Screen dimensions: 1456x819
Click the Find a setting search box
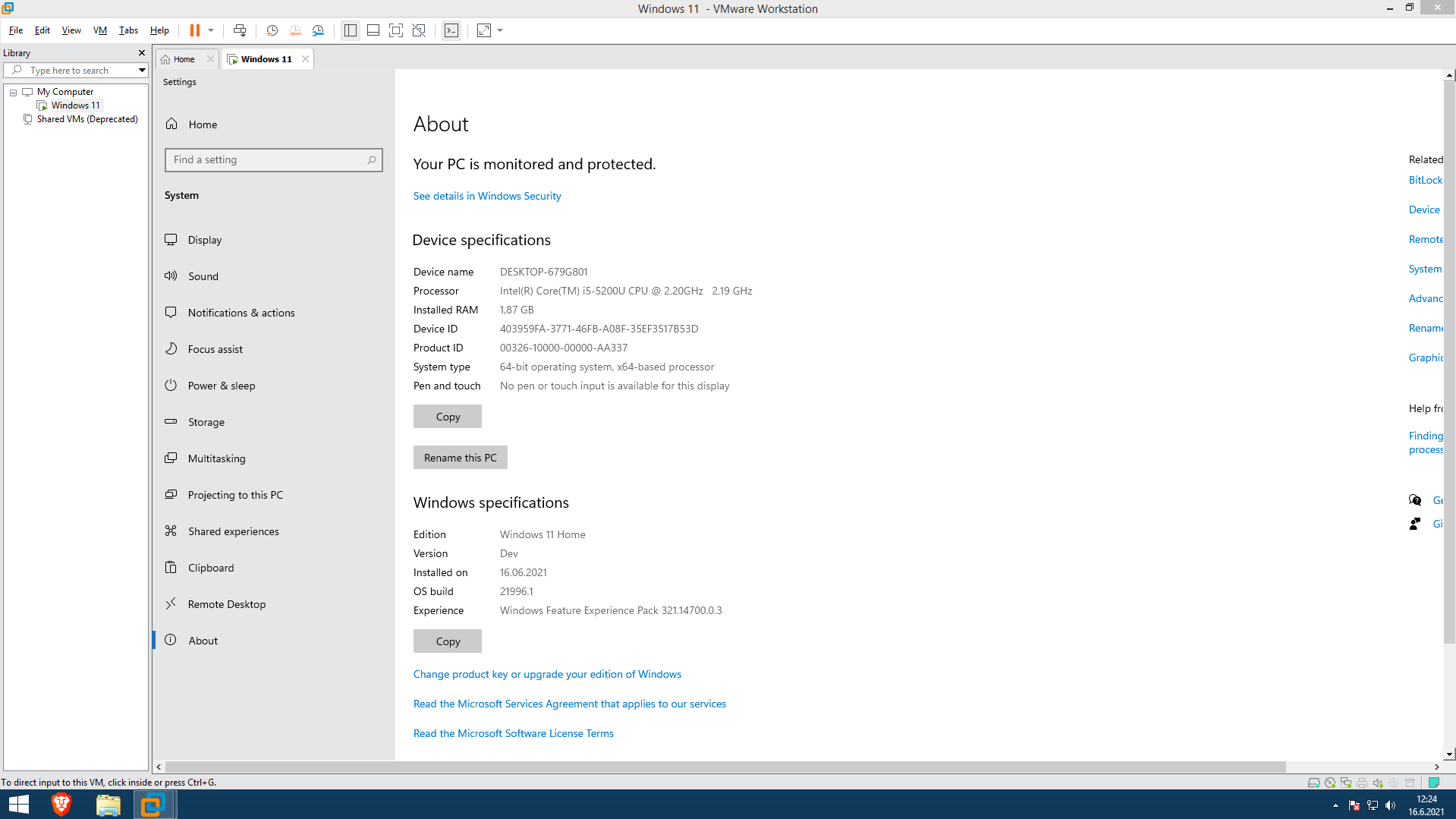[274, 160]
